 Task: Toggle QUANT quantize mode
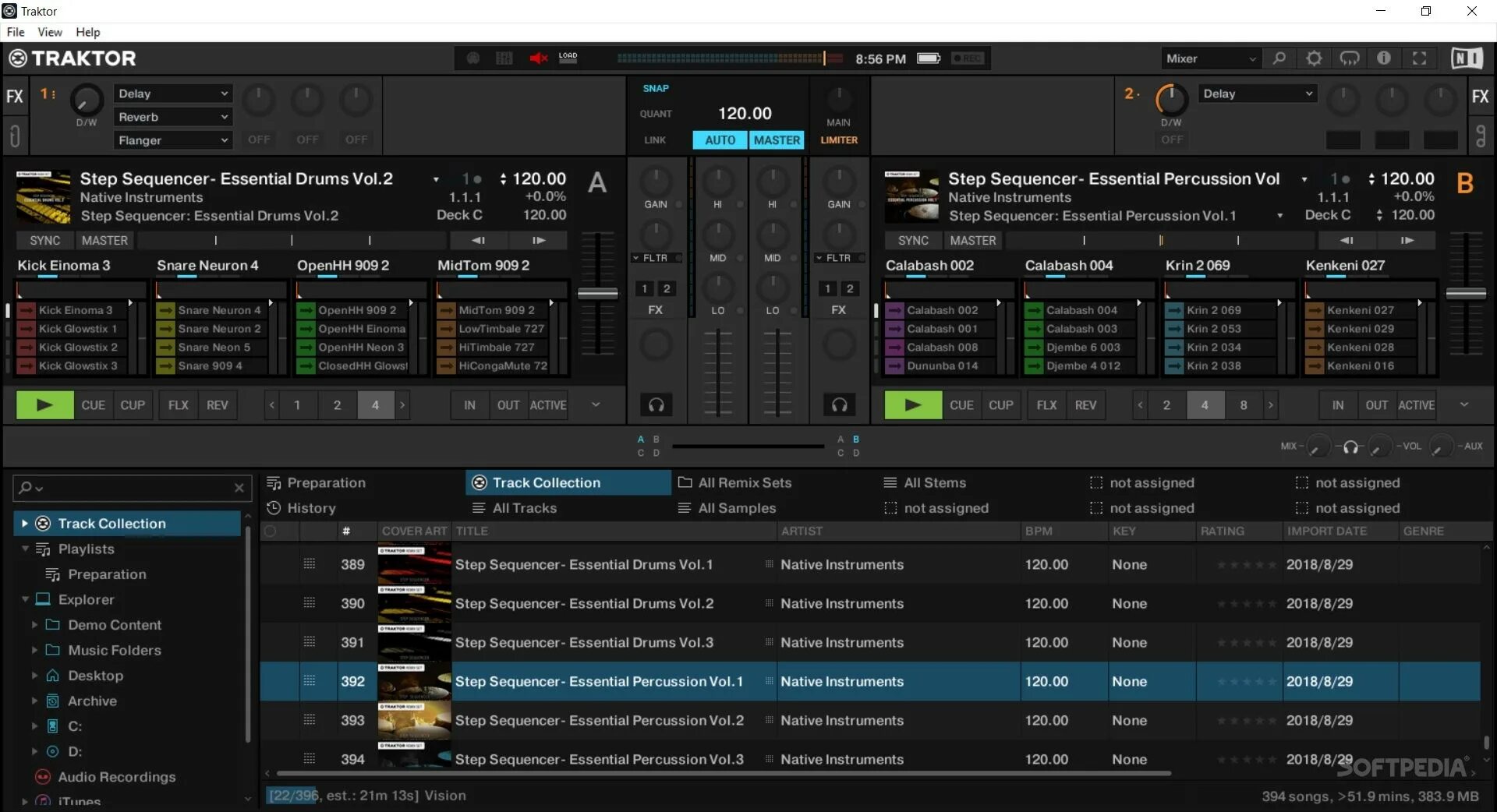pos(656,114)
